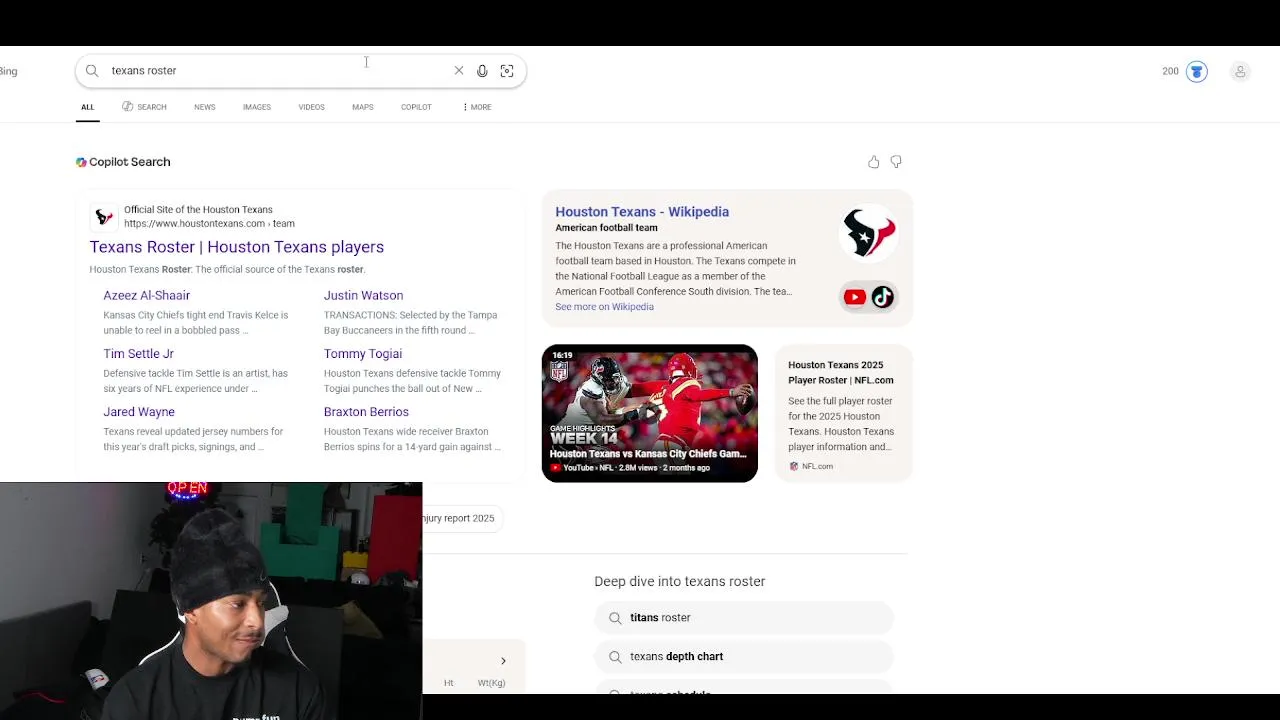Click the injury report 2025 suggestion chip
This screenshot has height=720, width=1280.
click(x=459, y=518)
